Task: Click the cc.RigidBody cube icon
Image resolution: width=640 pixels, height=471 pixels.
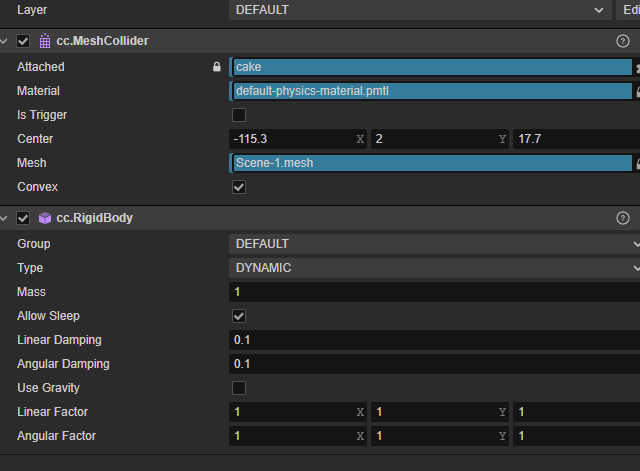Action: coord(45,218)
